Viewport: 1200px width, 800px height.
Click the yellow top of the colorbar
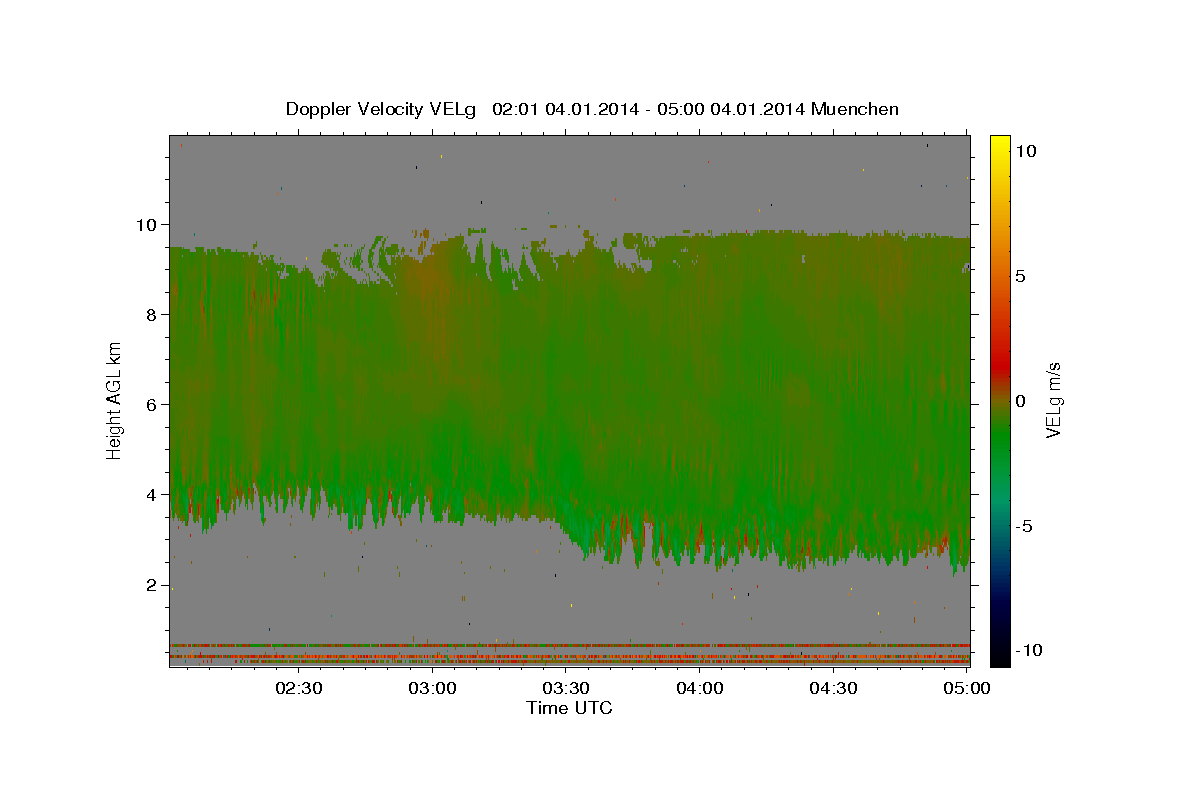pos(999,143)
